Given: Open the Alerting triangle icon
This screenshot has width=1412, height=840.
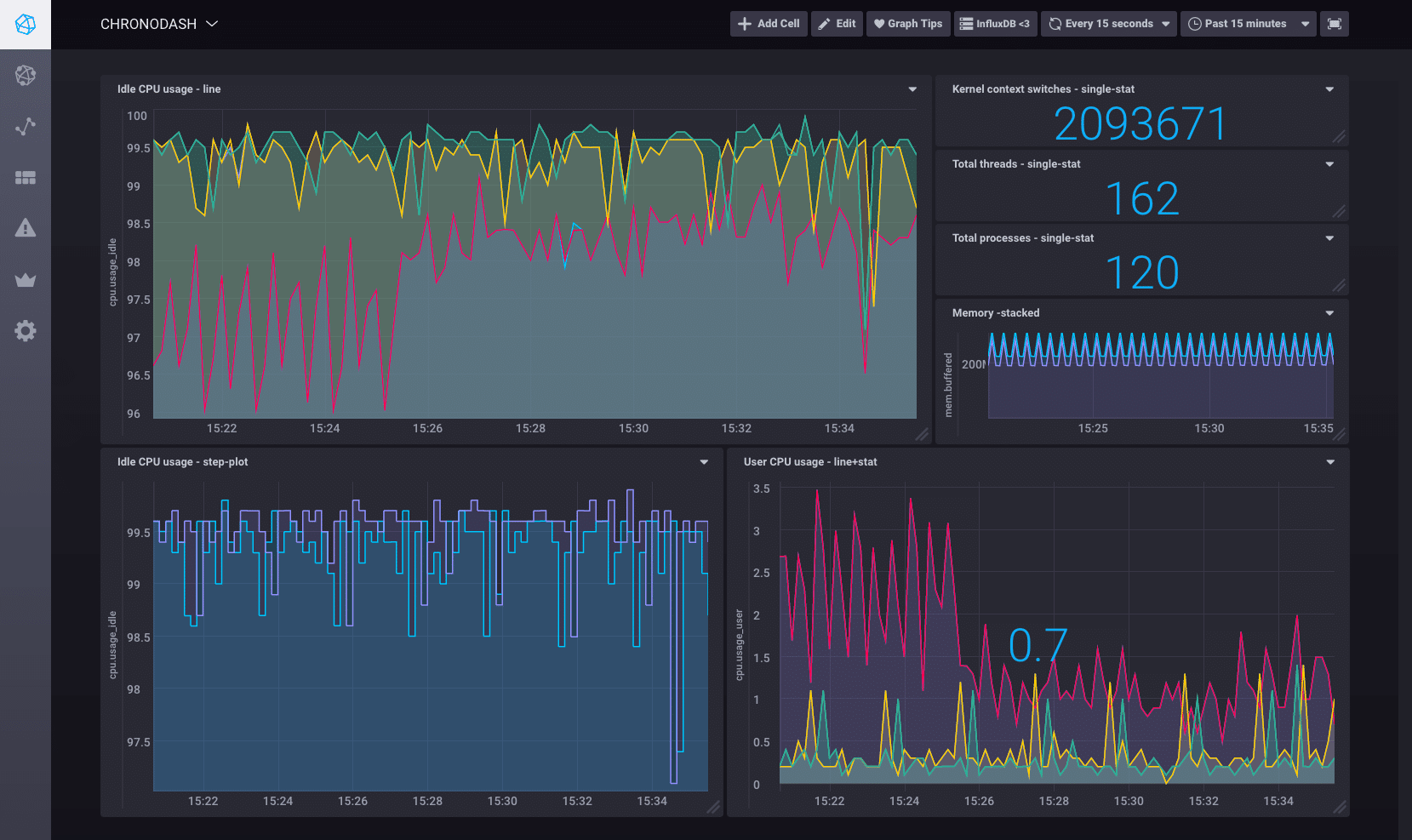Looking at the screenshot, I should pyautogui.click(x=26, y=228).
